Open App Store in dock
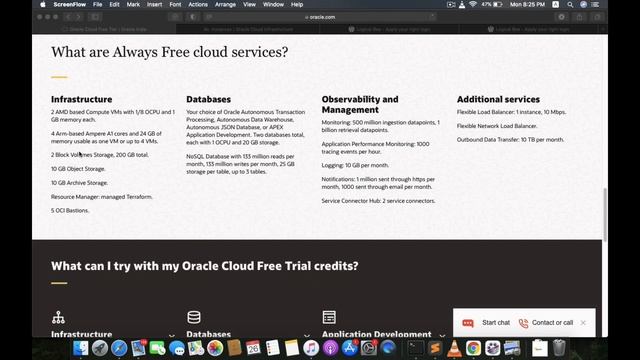 349,348
